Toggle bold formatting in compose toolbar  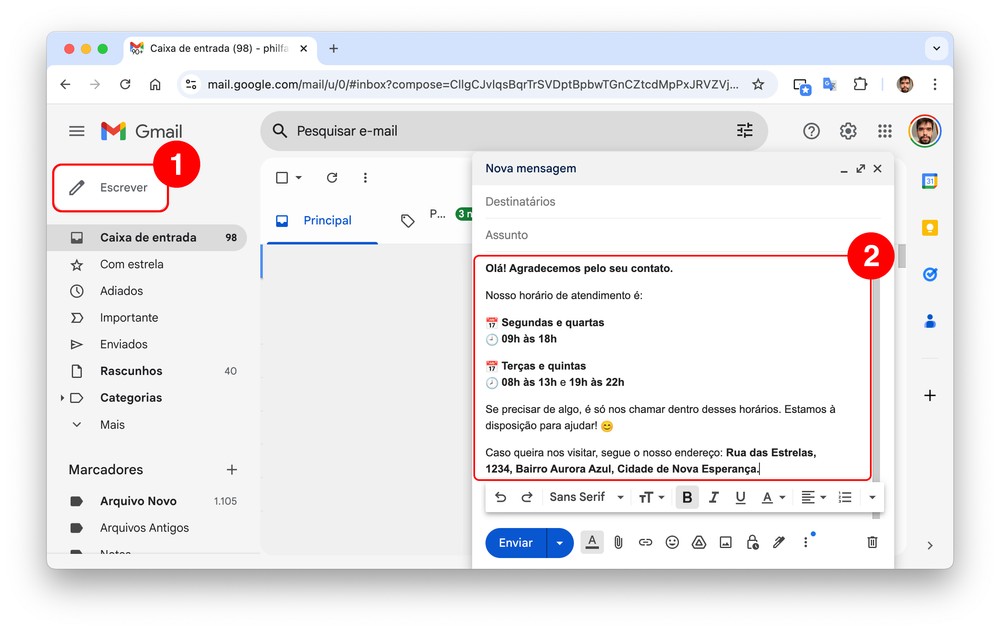[687, 497]
